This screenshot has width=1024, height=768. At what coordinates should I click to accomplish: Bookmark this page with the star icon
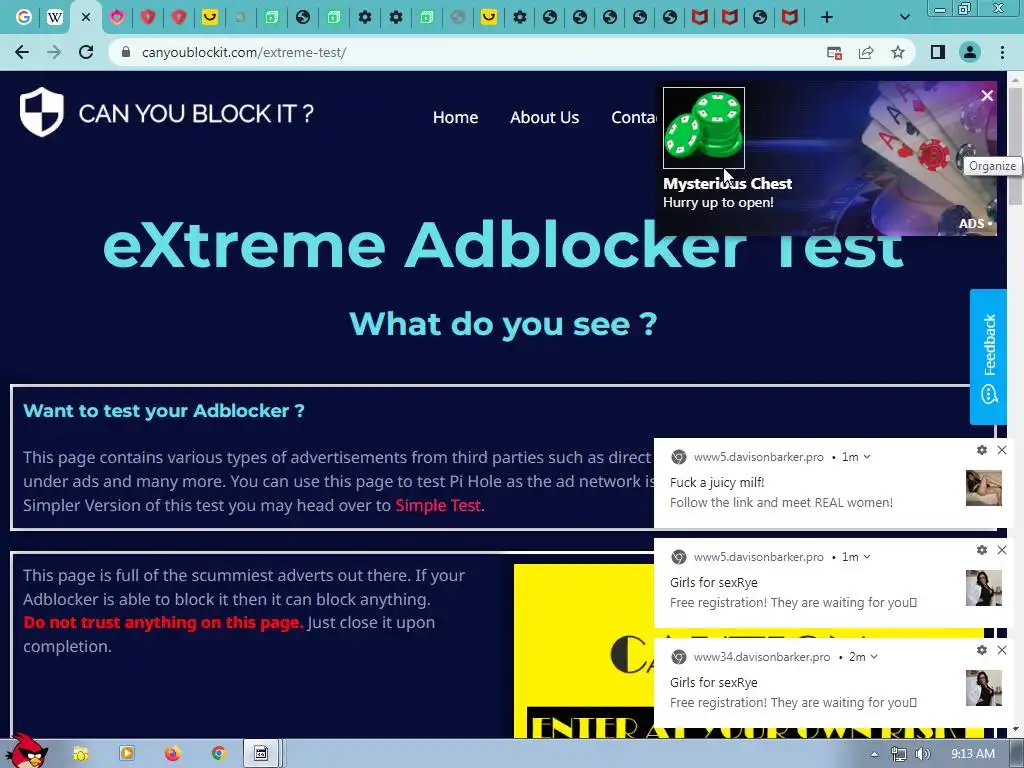point(898,52)
